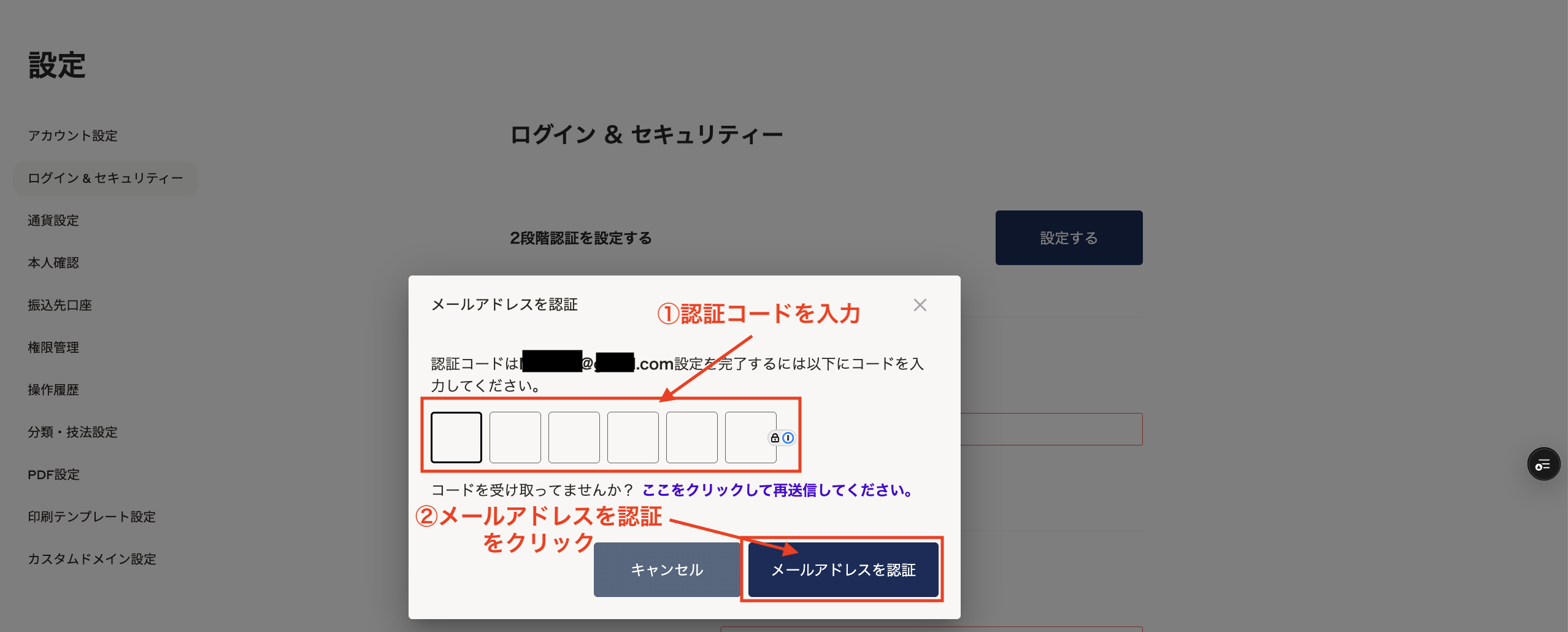Open 分類・技法設定 in the sidebar

click(x=72, y=432)
